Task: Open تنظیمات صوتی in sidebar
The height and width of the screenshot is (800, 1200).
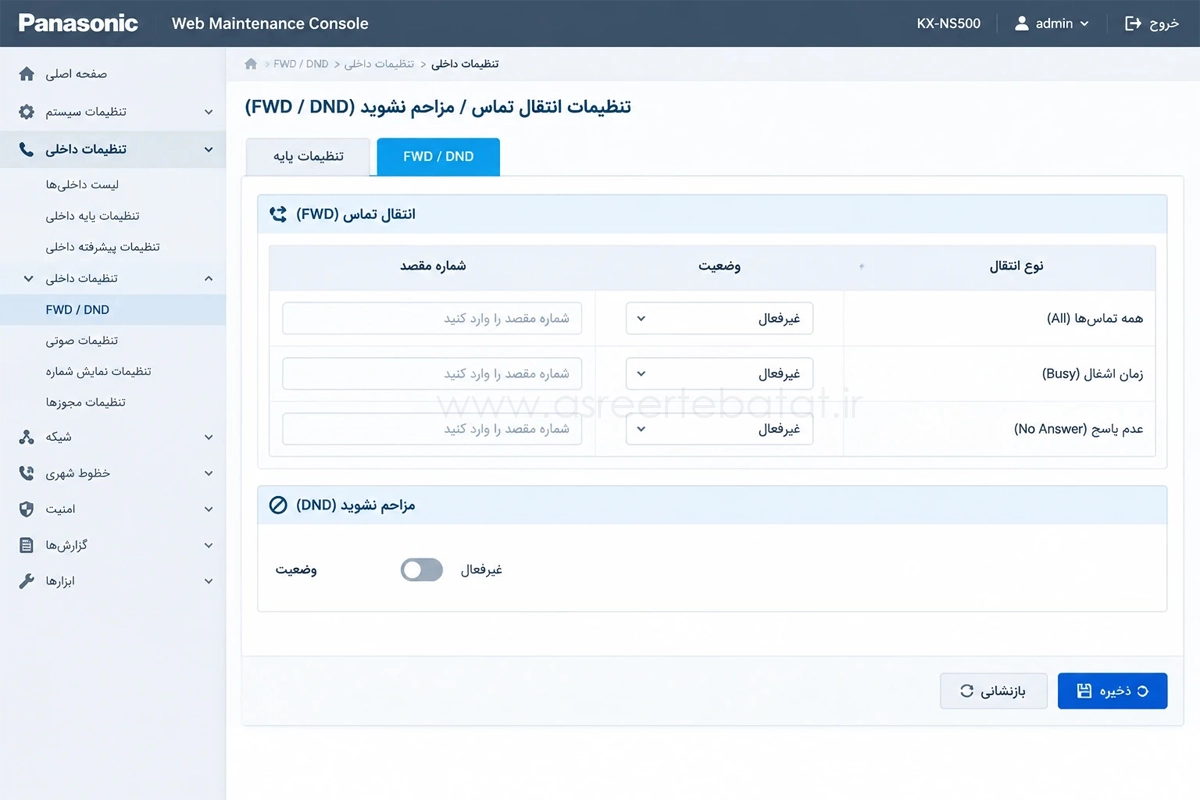Action: pos(82,341)
